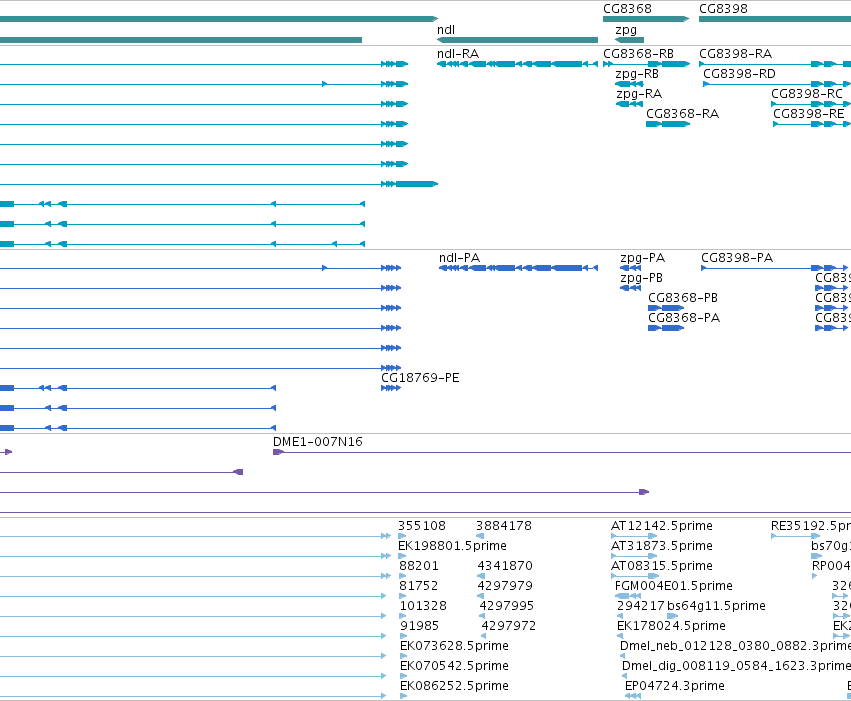The width and height of the screenshot is (851, 701).
Task: Open the CG8368-RA transcript label
Action: pyautogui.click(x=682, y=114)
